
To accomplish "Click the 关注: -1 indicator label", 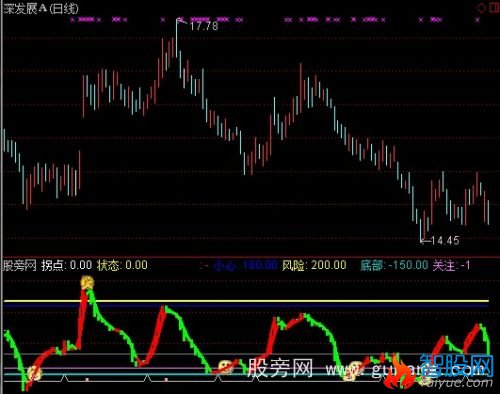I will (x=452, y=266).
